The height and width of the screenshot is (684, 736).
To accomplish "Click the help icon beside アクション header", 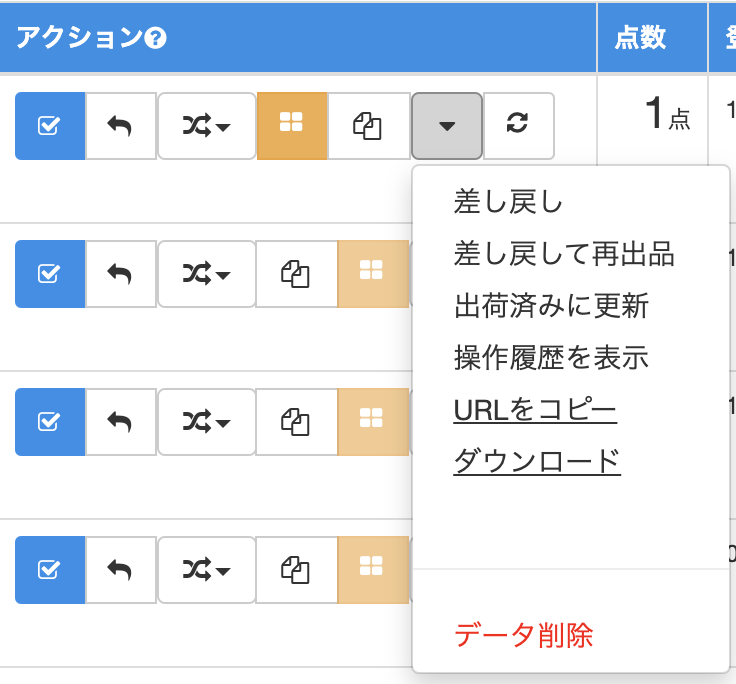I will (155, 38).
